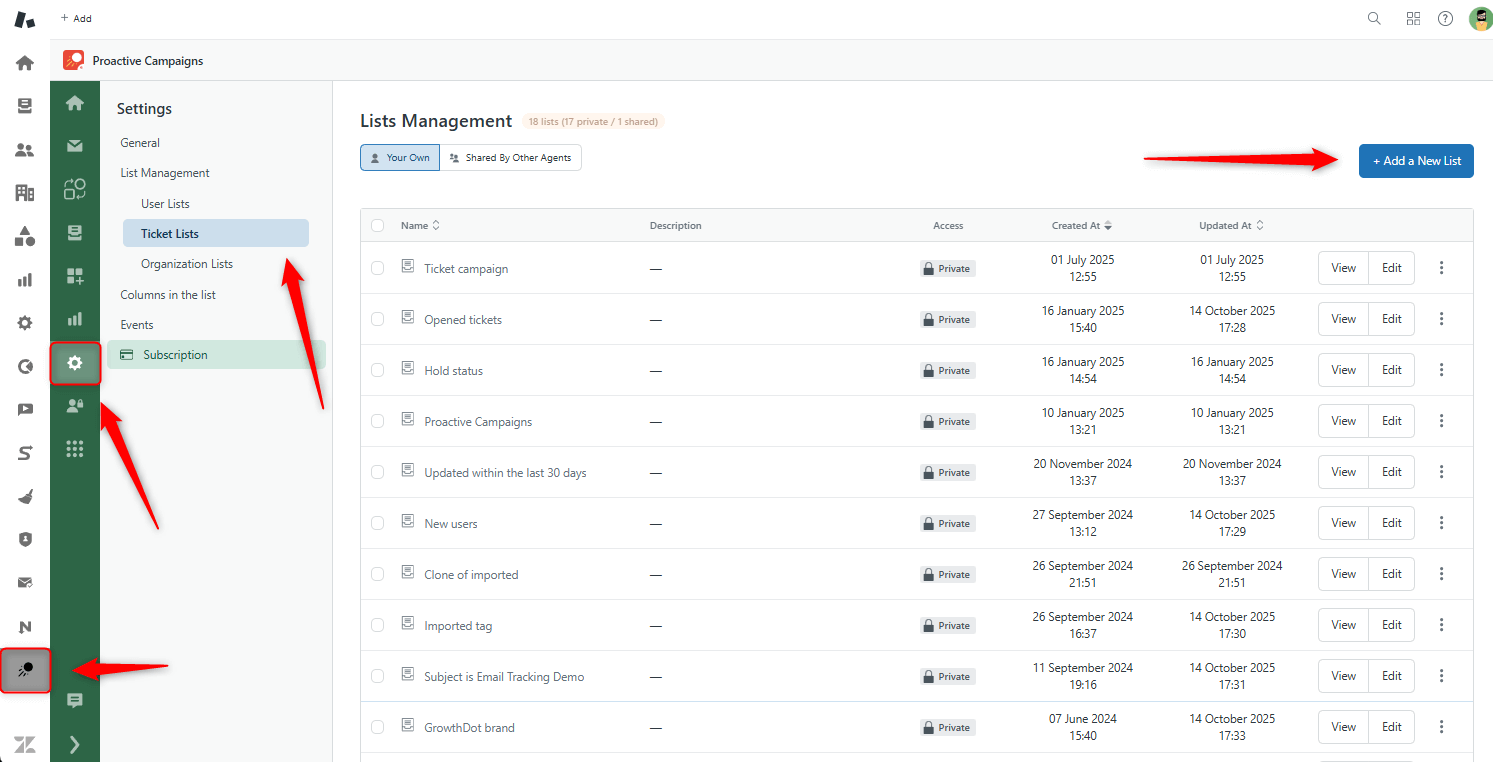The image size is (1493, 762).
Task: Open the mail envelope icon in green sidebar
Action: (x=75, y=146)
